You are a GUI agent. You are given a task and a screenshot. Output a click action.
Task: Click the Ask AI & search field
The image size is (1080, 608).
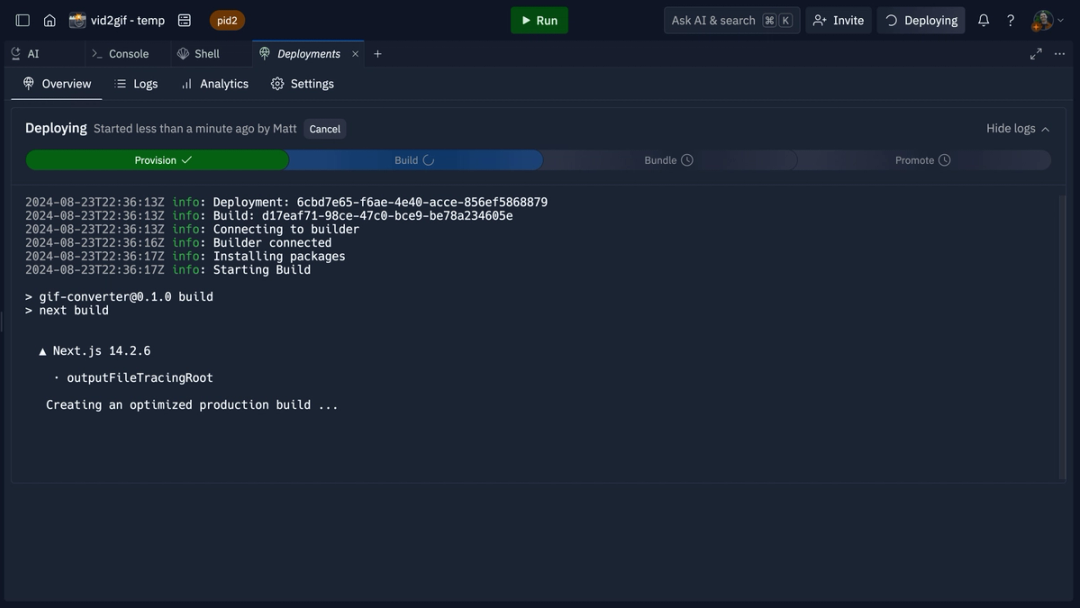tap(732, 19)
